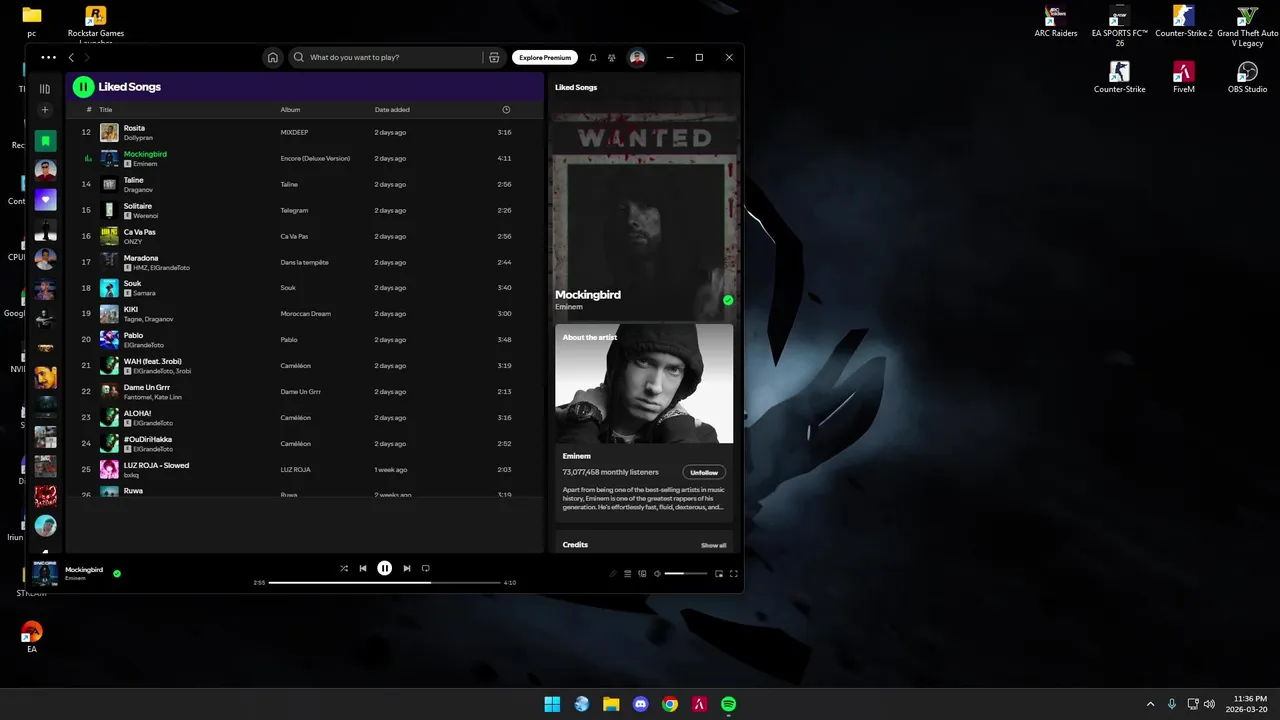
Task: Sort by the Date added column header
Action: click(392, 110)
